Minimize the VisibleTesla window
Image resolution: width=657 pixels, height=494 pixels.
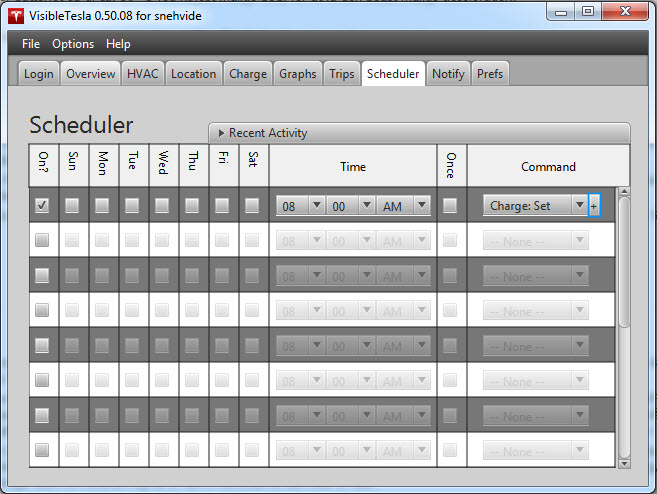[x=561, y=12]
